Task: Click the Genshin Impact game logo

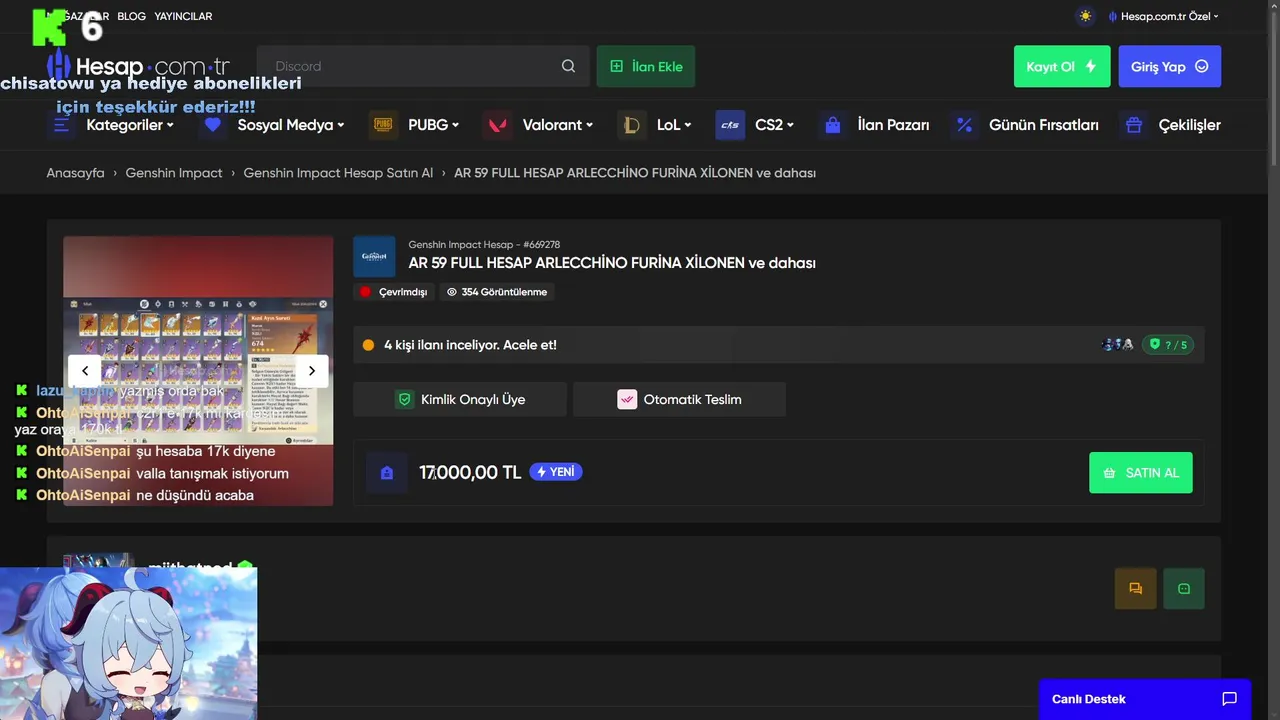Action: [x=374, y=257]
